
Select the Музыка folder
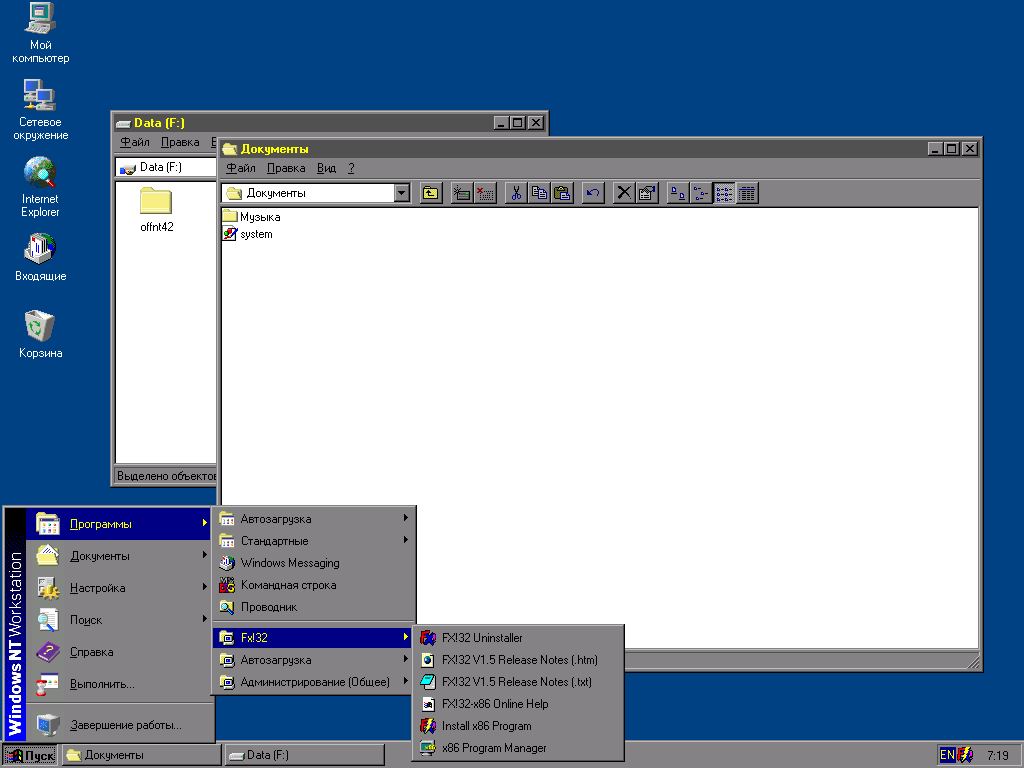(259, 217)
